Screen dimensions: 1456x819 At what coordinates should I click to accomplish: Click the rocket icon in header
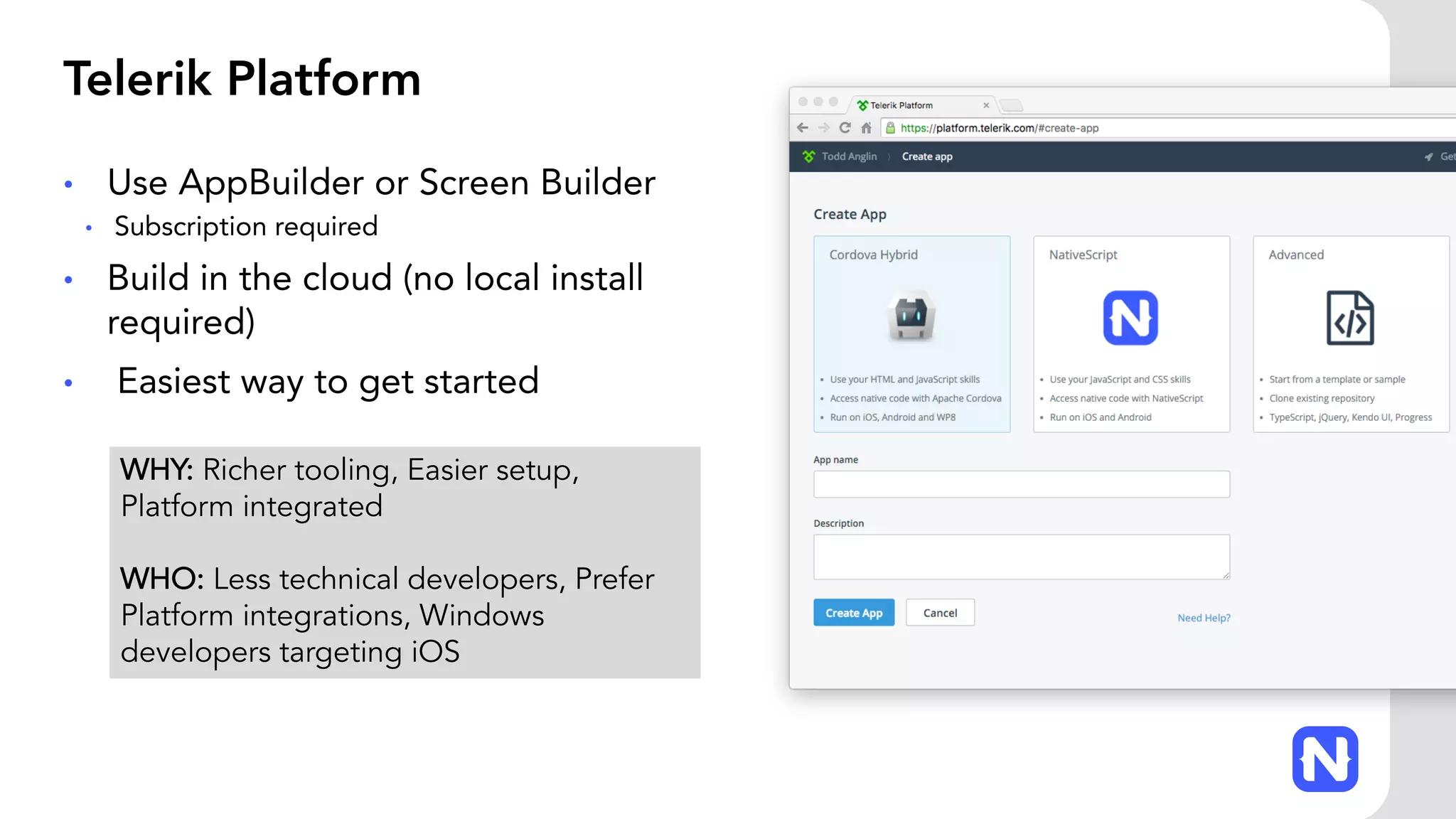1428,156
